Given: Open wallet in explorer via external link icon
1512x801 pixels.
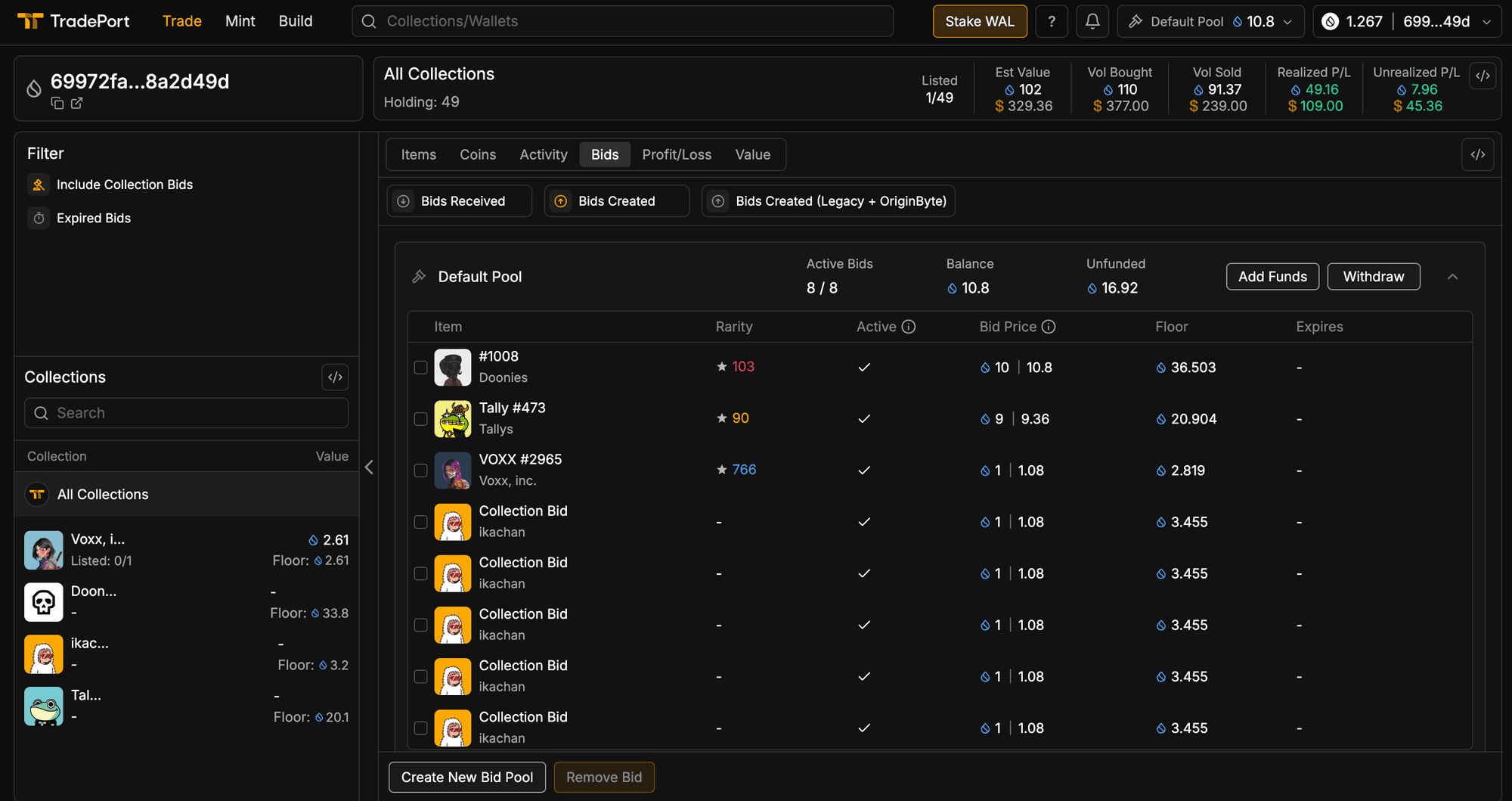Looking at the screenshot, I should [x=77, y=104].
